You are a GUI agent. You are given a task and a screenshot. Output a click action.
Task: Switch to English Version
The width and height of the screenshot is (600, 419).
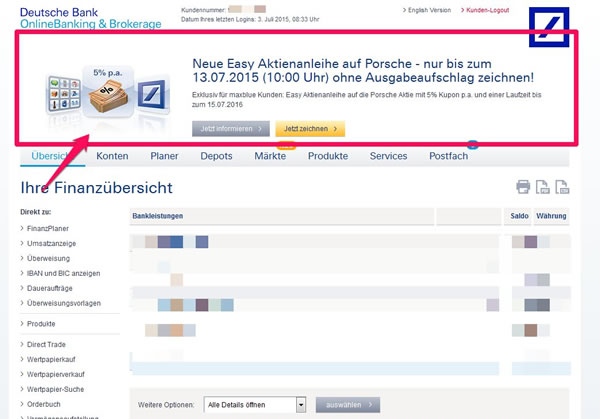427,10
